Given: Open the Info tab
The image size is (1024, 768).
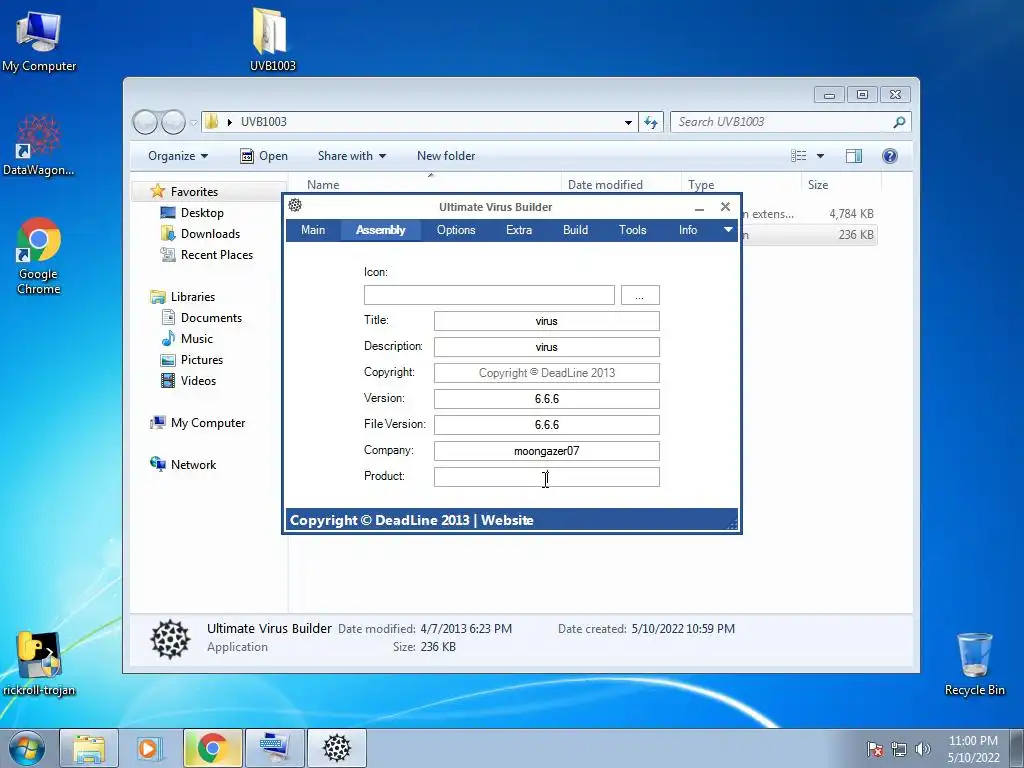Looking at the screenshot, I should click(688, 230).
